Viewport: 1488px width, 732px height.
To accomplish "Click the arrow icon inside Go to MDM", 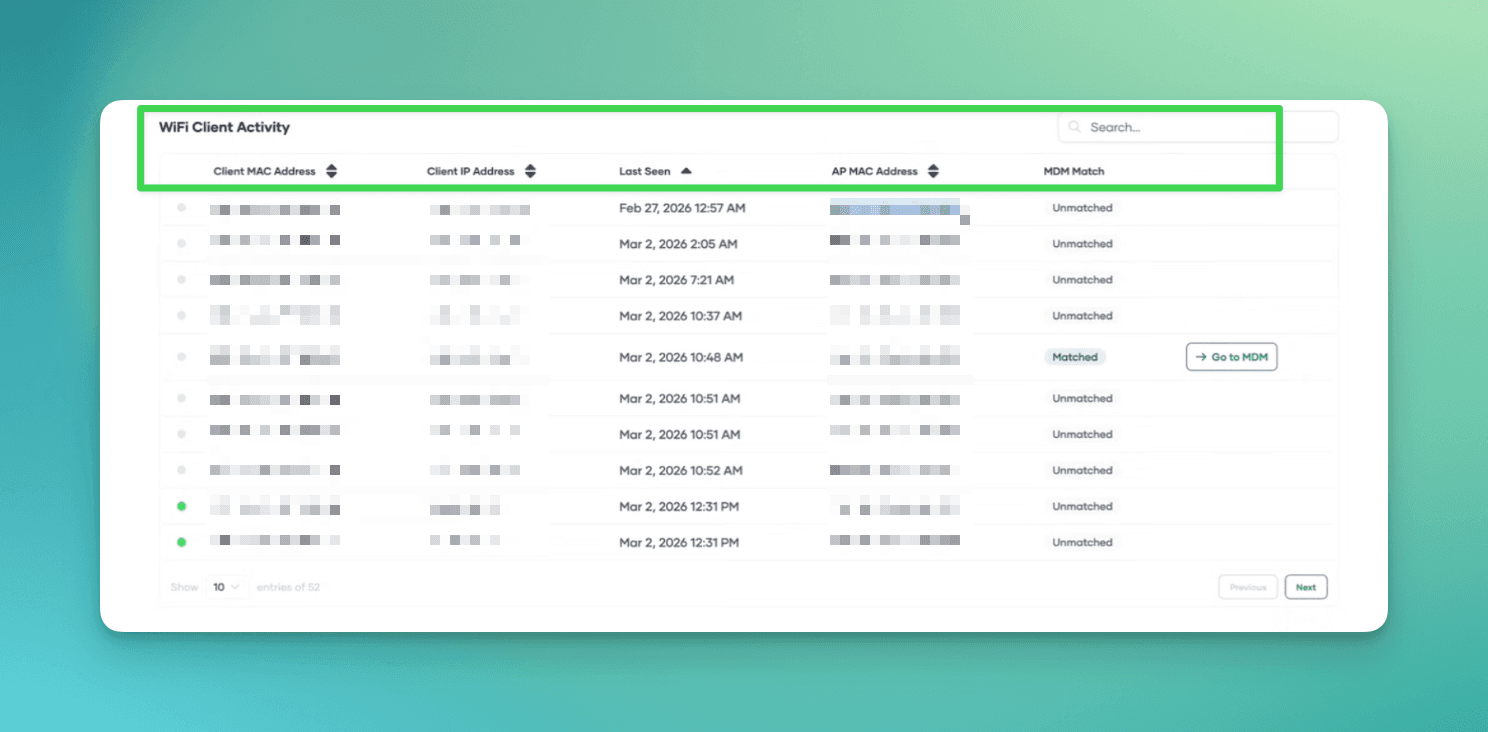I will pos(1200,357).
